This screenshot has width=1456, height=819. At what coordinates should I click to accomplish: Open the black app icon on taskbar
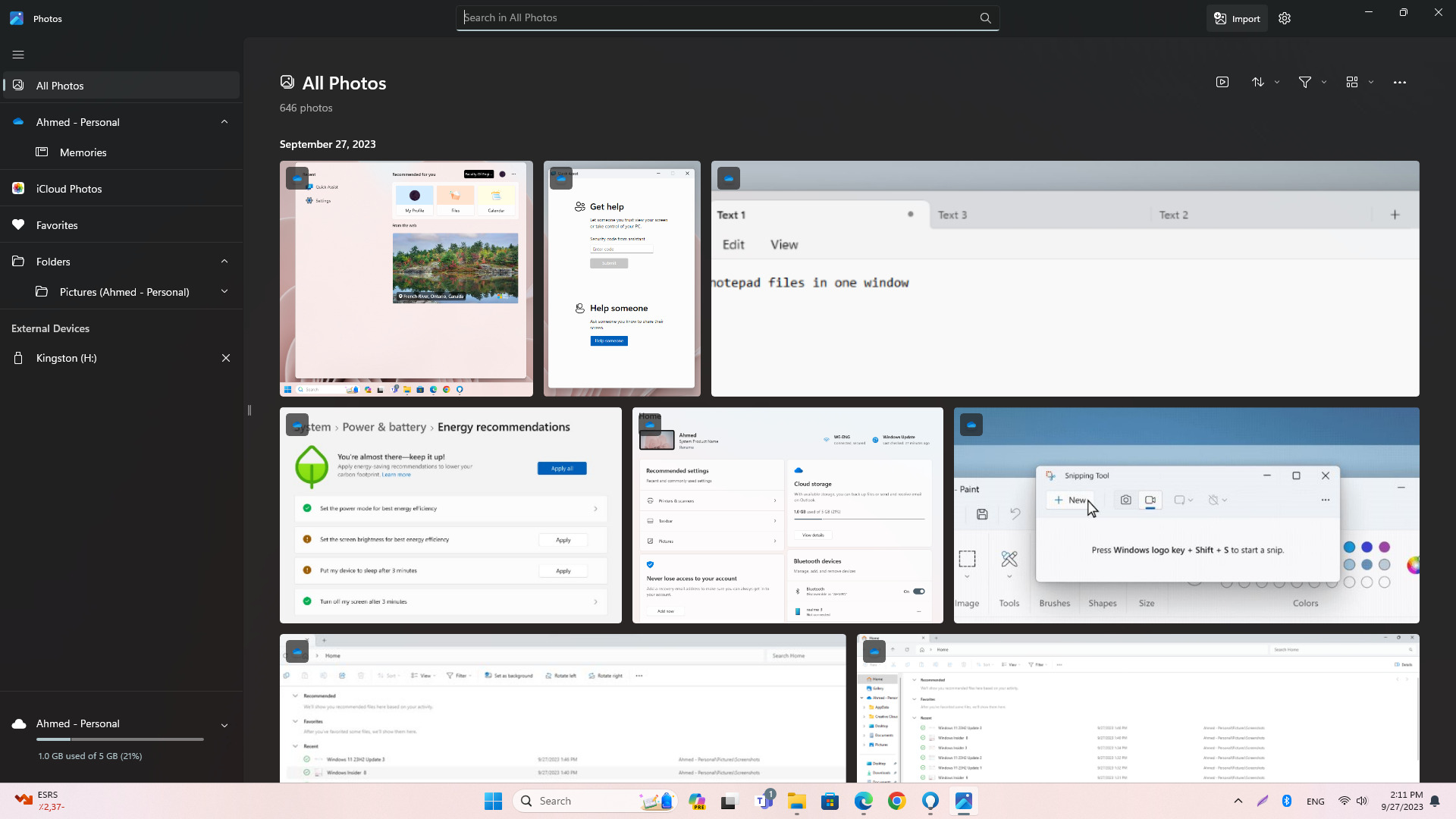click(x=730, y=801)
